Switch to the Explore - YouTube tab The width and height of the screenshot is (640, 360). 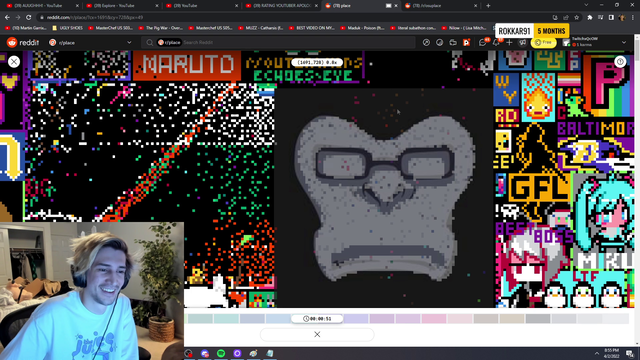(x=121, y=6)
